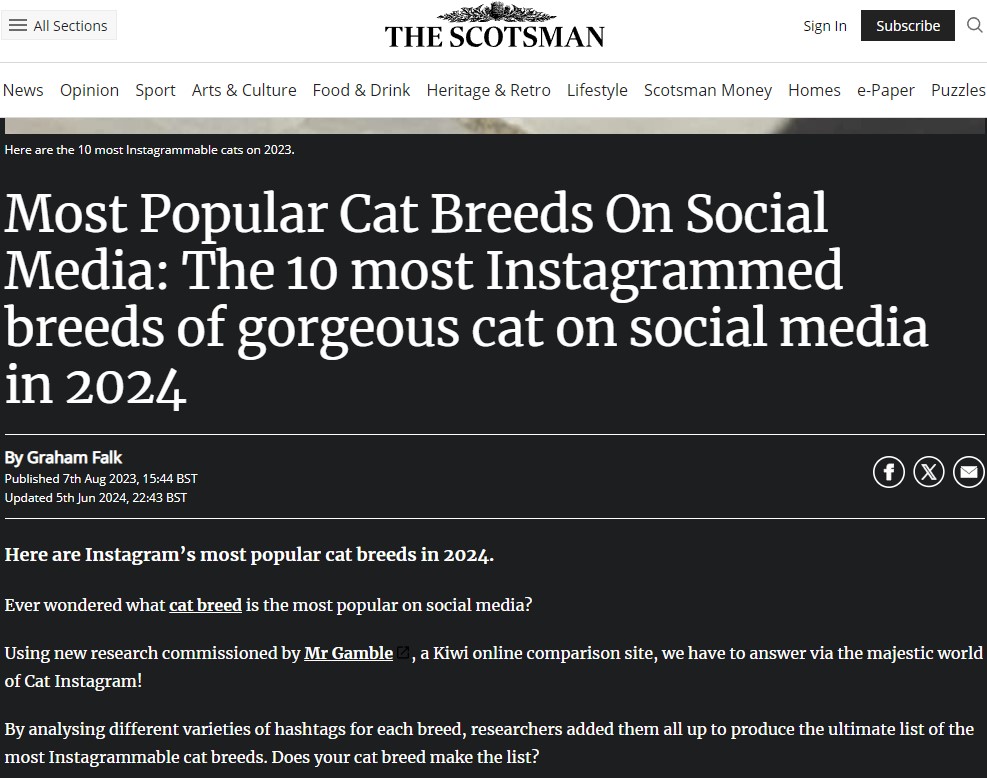The image size is (987, 778).
Task: Click the Subscribe button
Action: click(x=908, y=26)
